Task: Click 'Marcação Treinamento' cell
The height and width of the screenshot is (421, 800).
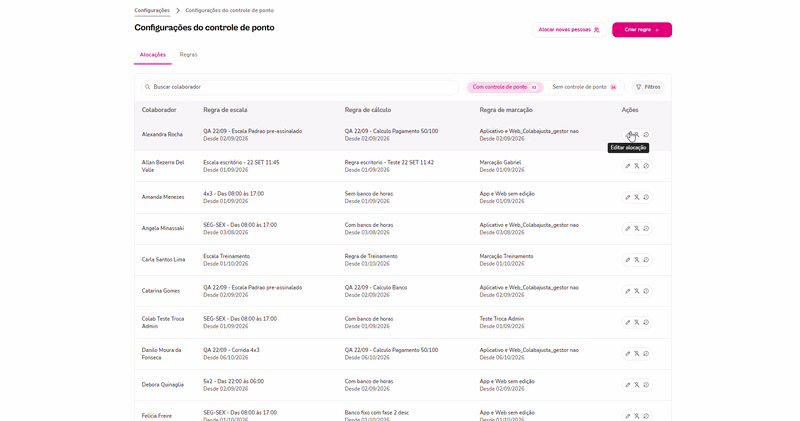Action: coord(506,256)
